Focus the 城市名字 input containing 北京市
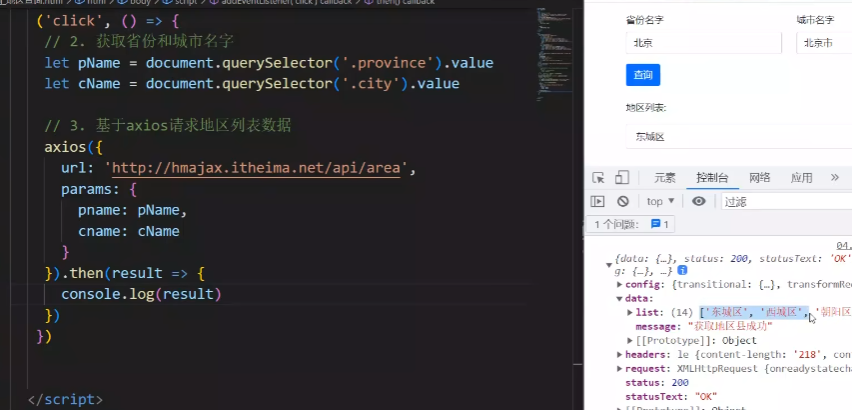Screen dimensions: 852x410 click(x=824, y=43)
